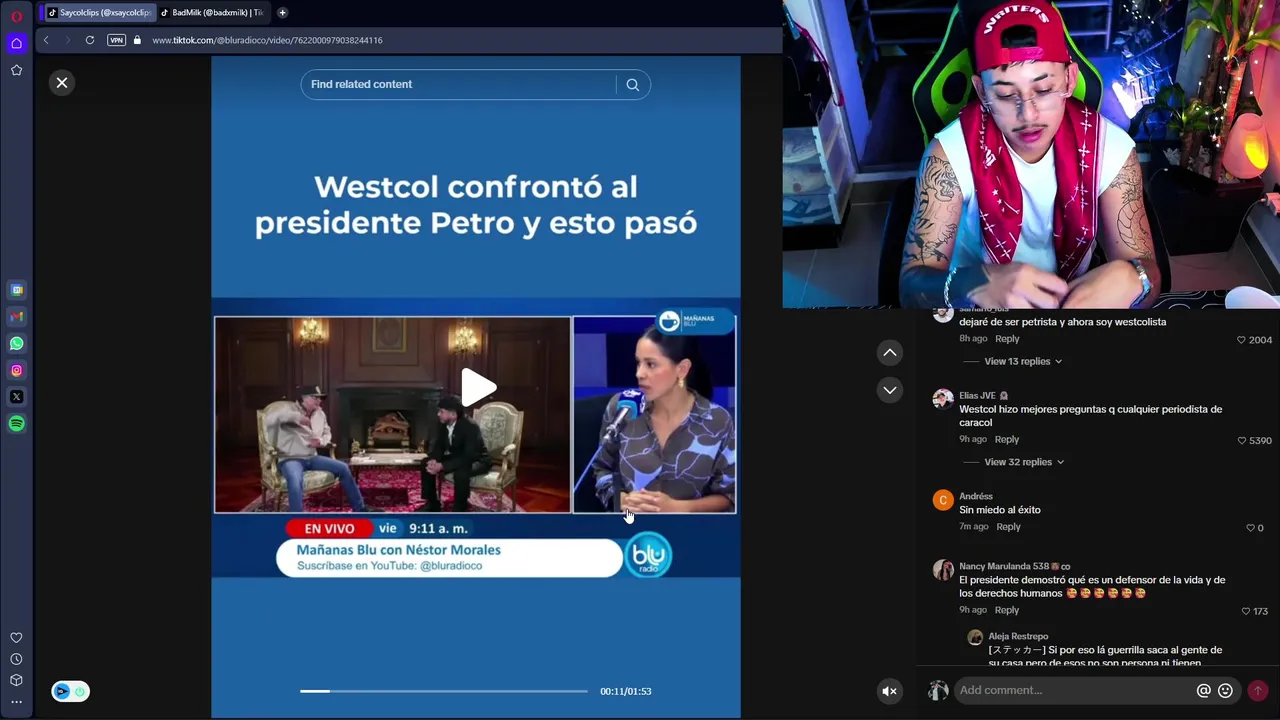
Task: Click Andréss's orange C avatar
Action: point(942,500)
